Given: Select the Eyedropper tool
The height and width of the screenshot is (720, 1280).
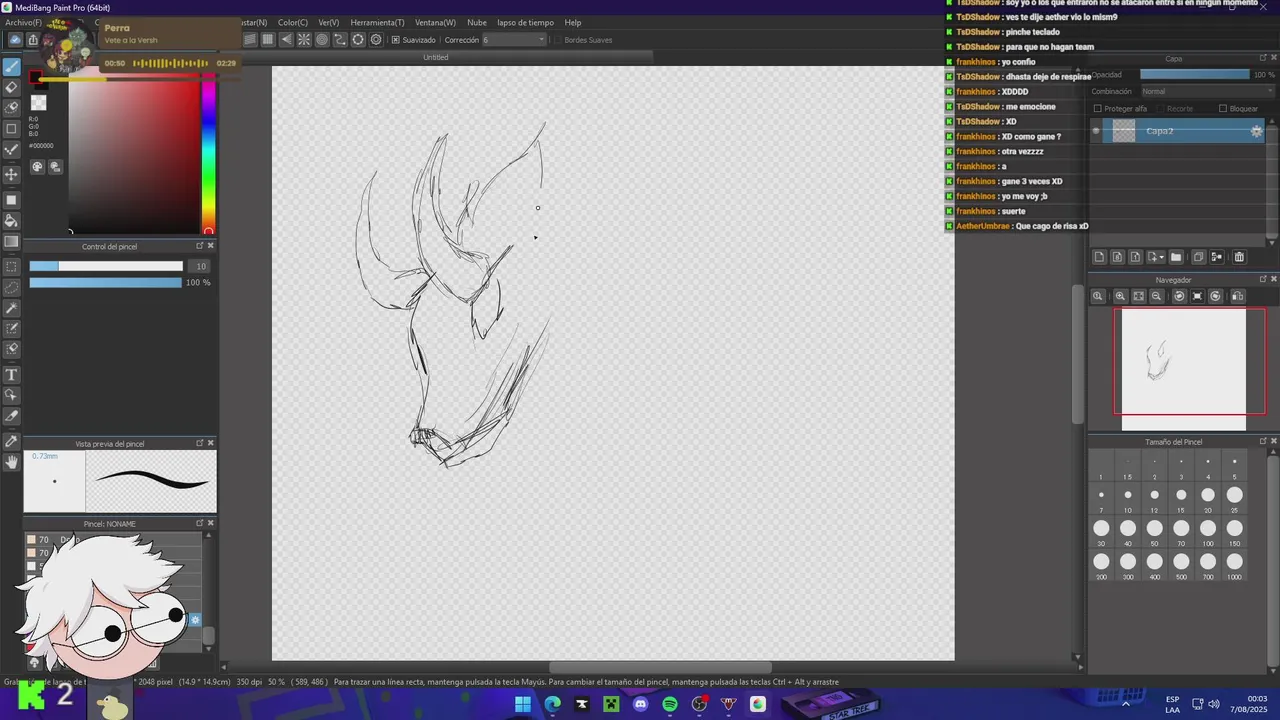Looking at the screenshot, I should (x=12, y=441).
